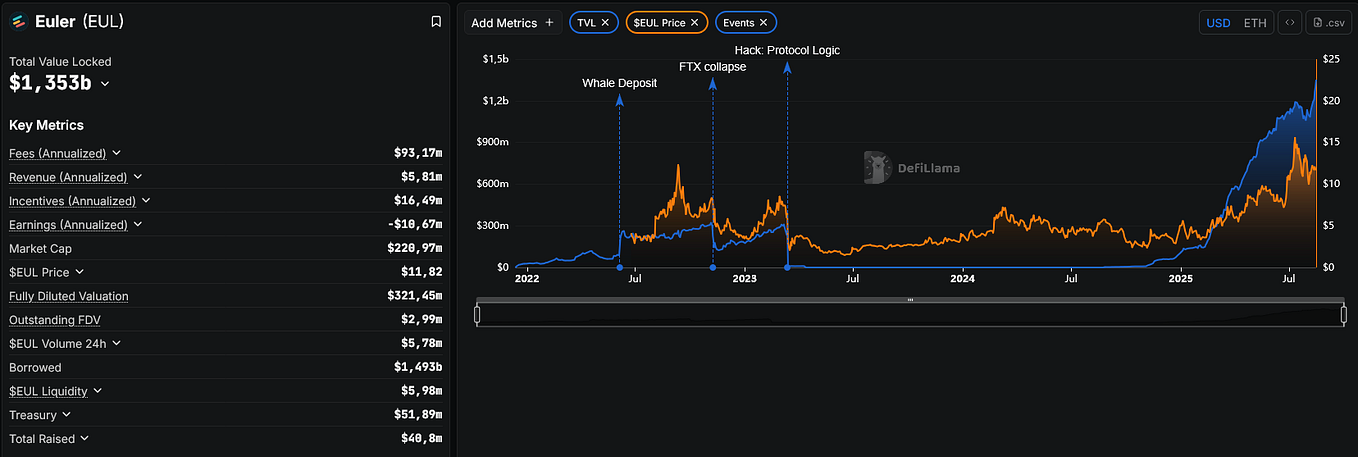Remove the Events metric chip
This screenshot has width=1358, height=457.
[764, 22]
